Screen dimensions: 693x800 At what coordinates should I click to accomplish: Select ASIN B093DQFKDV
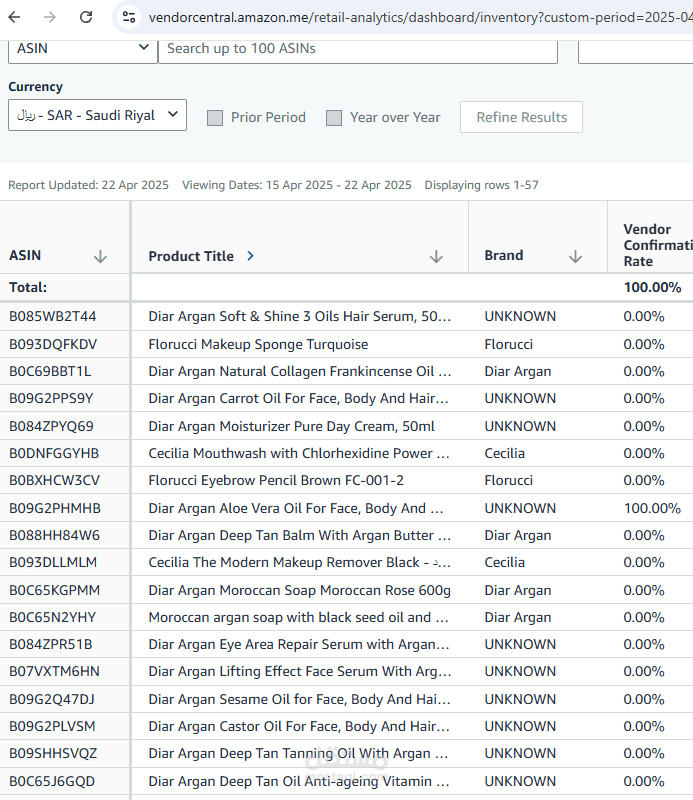[x=53, y=344]
